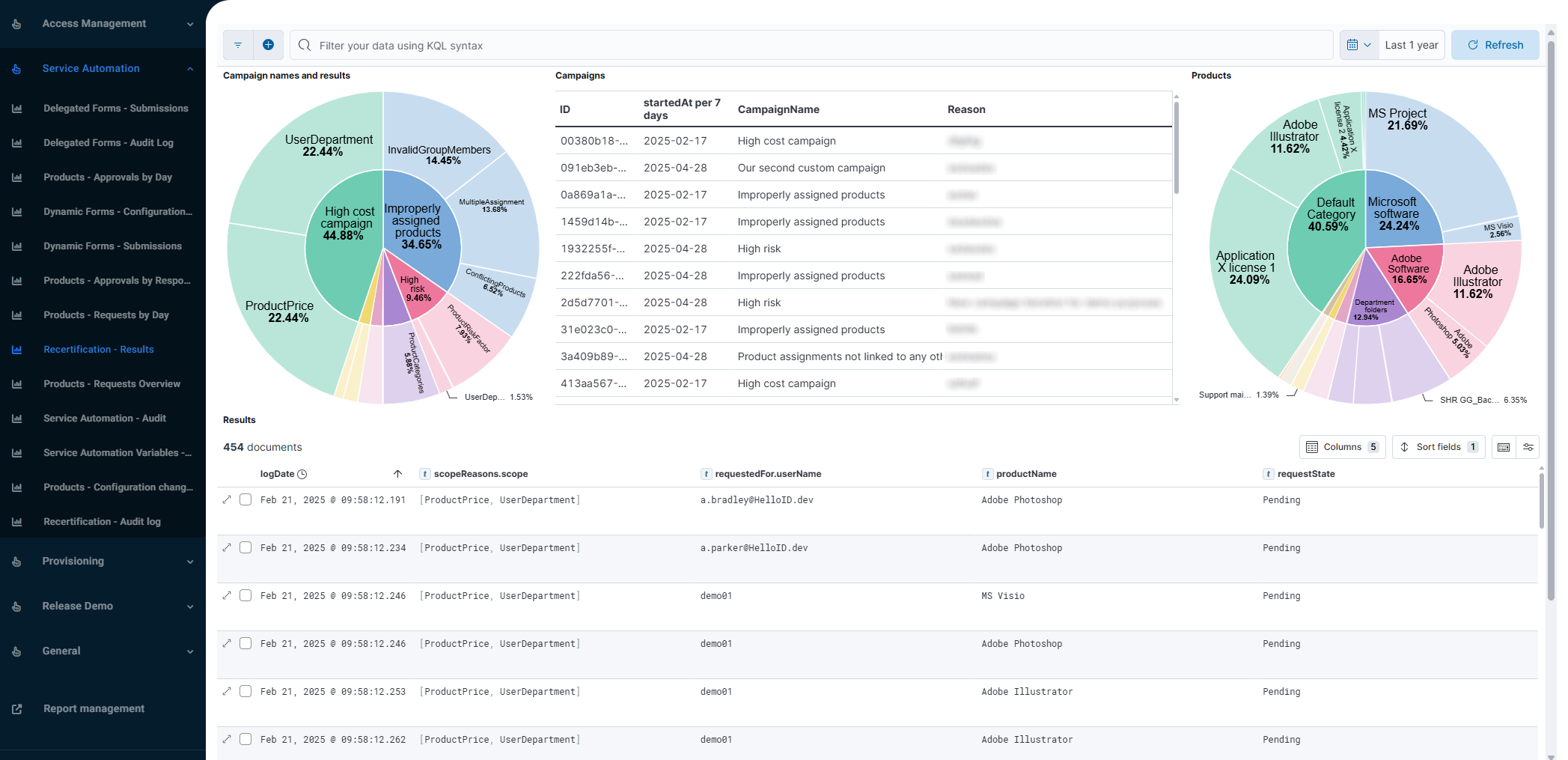Image resolution: width=1568 pixels, height=760 pixels.
Task: Click the Refresh button
Action: point(1495,45)
